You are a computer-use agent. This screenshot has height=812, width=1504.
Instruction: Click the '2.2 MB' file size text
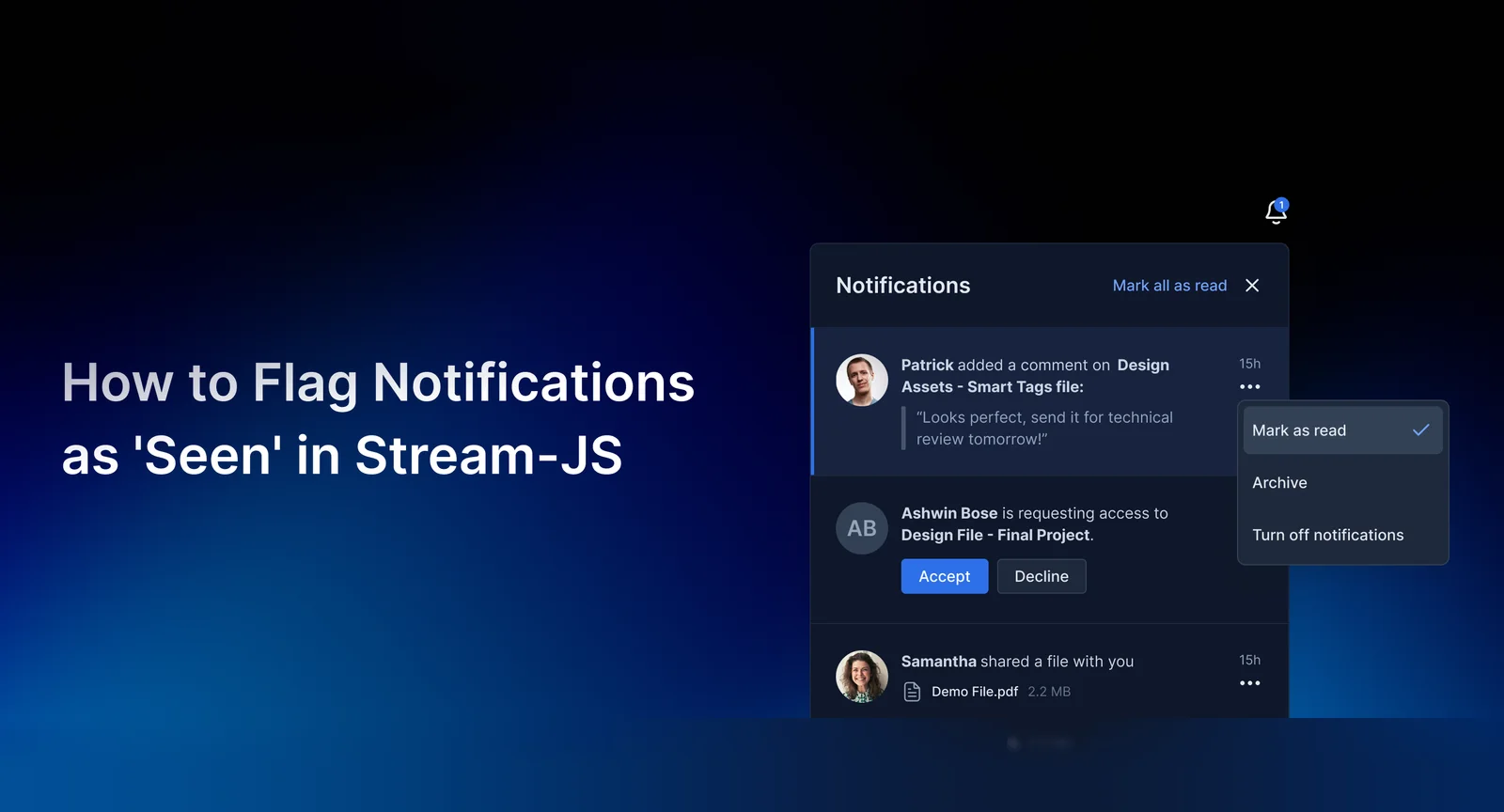click(1049, 692)
